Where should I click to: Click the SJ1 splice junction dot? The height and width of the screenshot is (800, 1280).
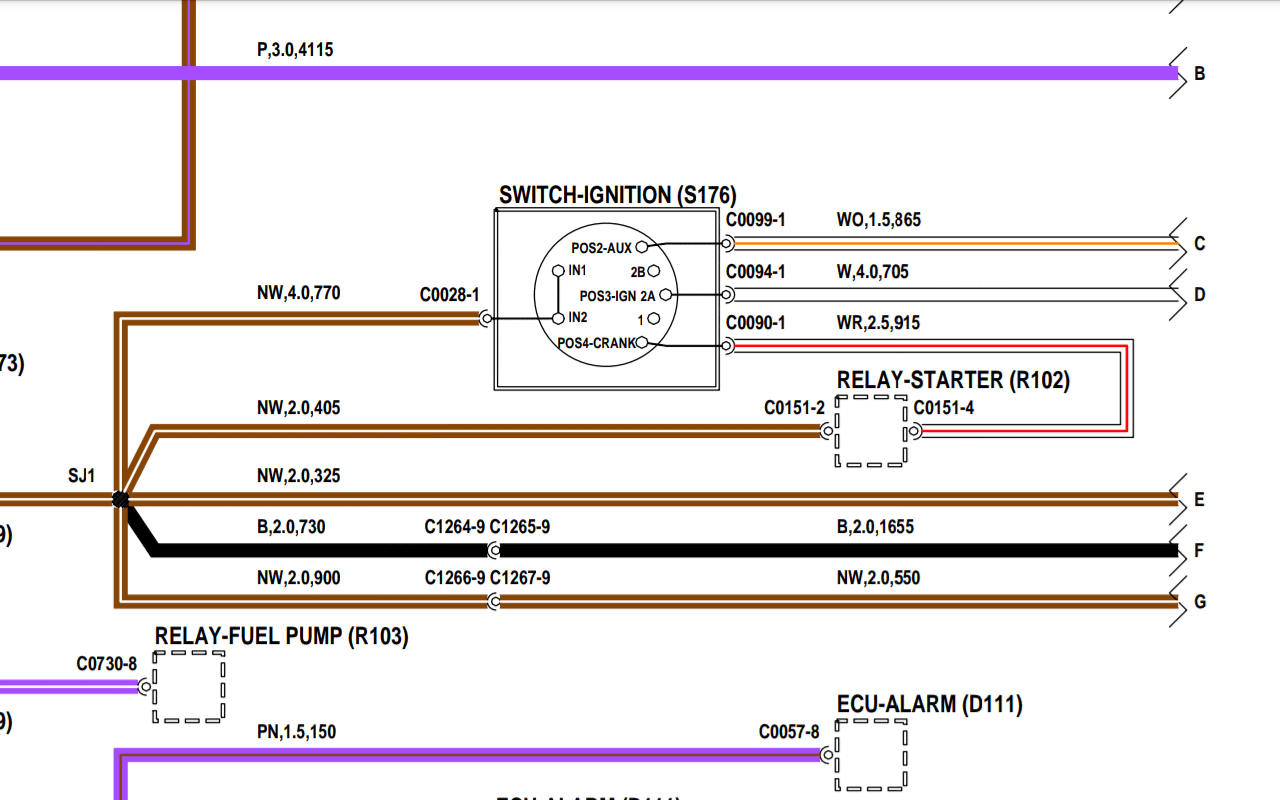point(120,499)
